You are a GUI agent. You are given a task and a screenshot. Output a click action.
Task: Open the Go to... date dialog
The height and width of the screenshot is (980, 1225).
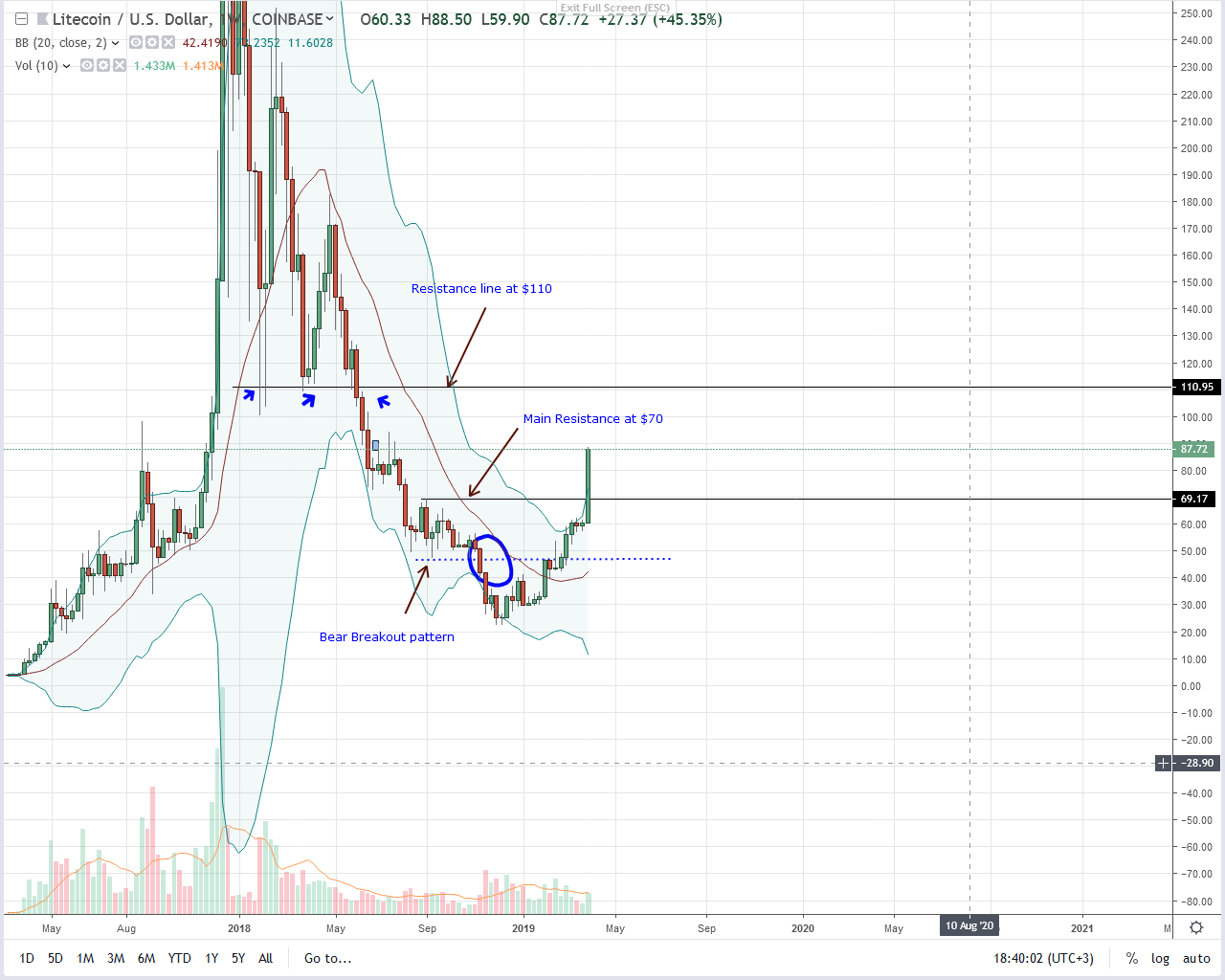click(327, 958)
